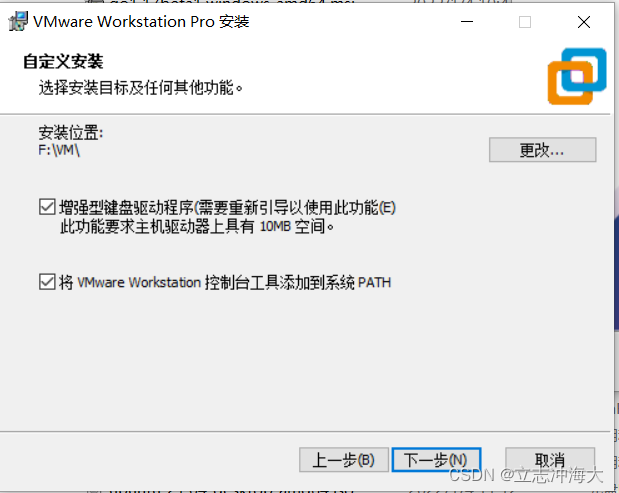Uncheck the 添加到系统 PATH checkbox box
Screen dimensions: 619x493
pyautogui.click(x=47, y=282)
